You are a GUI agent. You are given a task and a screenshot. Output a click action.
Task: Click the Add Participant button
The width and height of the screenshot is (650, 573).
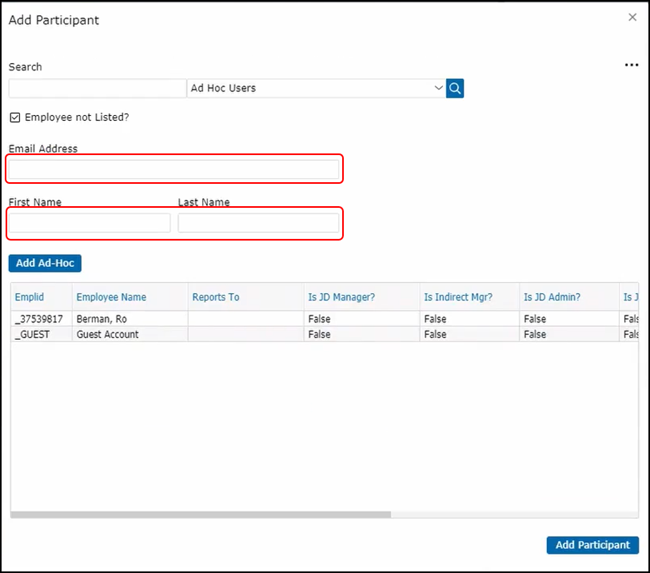click(x=592, y=545)
